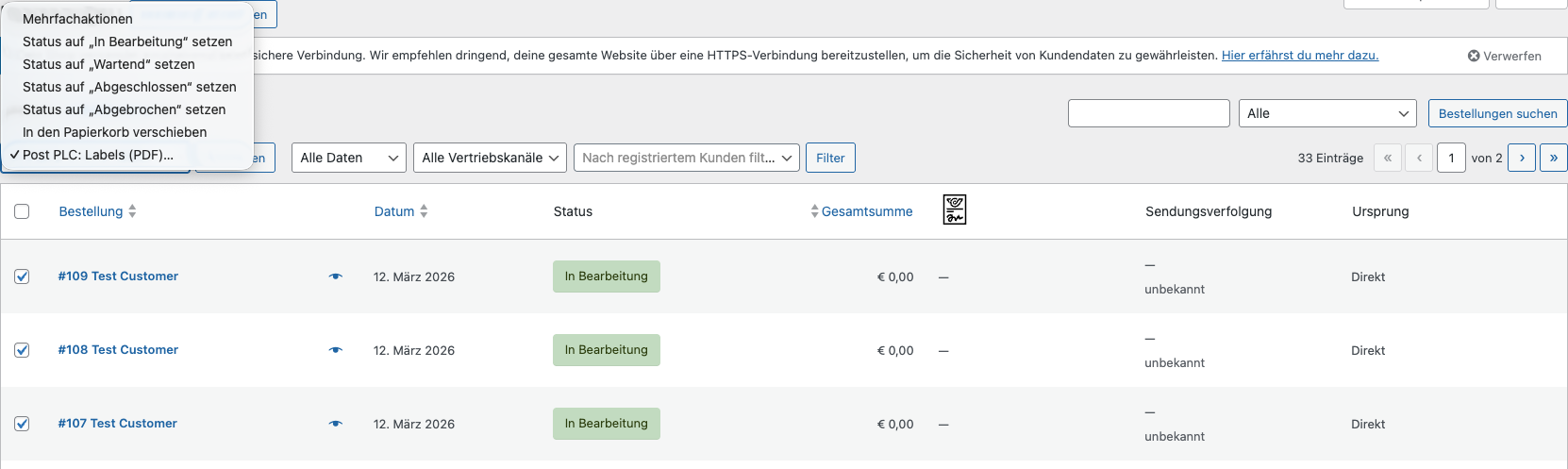Jump to last page double arrow
The image size is (1568, 469).
(x=1553, y=158)
